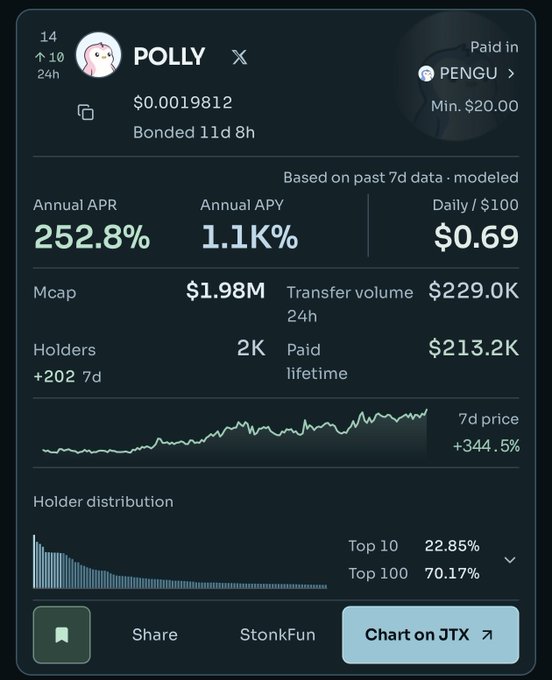Click the Top 10 percentage 22.85%
The image size is (552, 680).
[452, 546]
